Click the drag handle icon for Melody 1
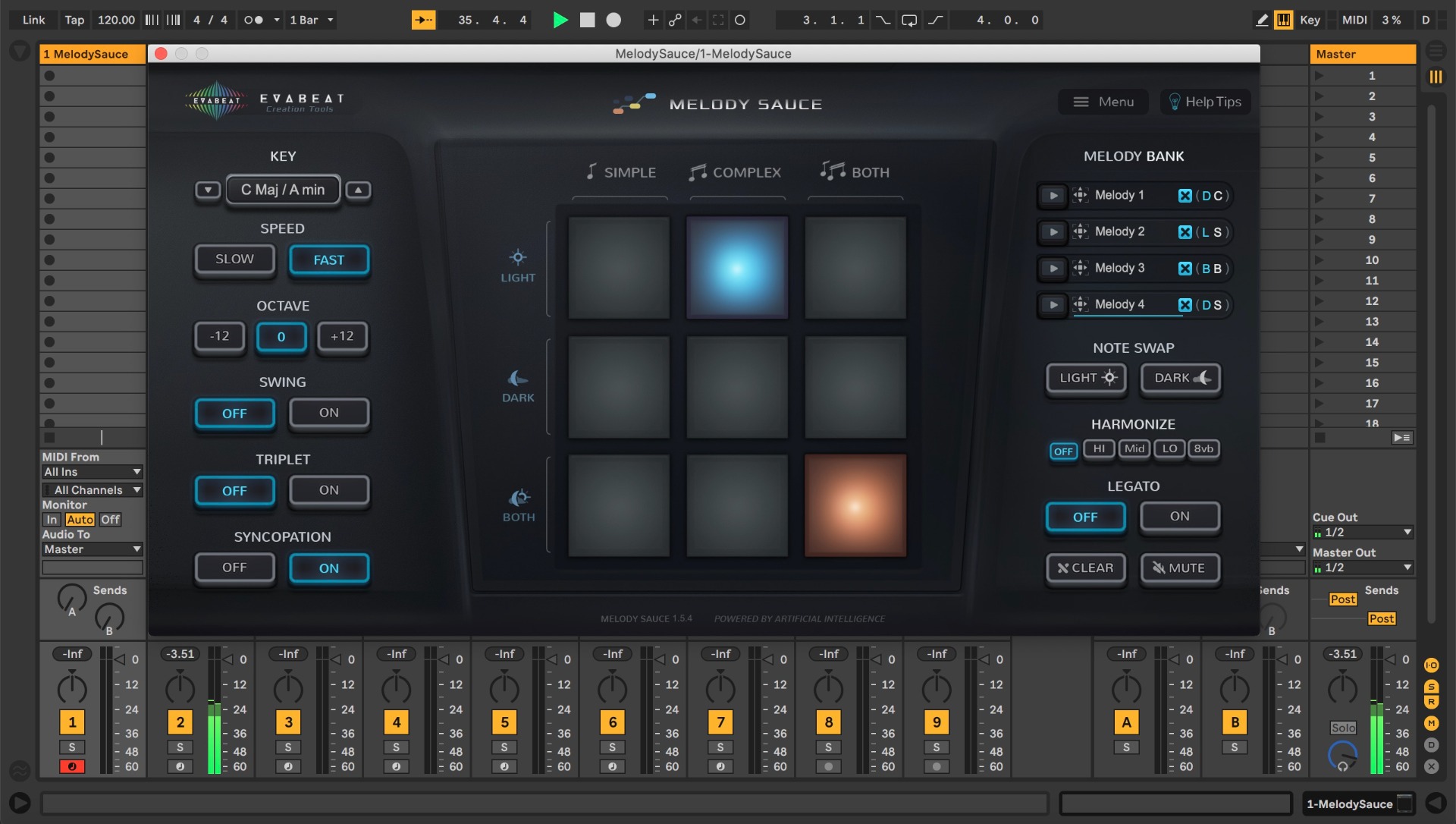1456x824 pixels. coord(1080,195)
